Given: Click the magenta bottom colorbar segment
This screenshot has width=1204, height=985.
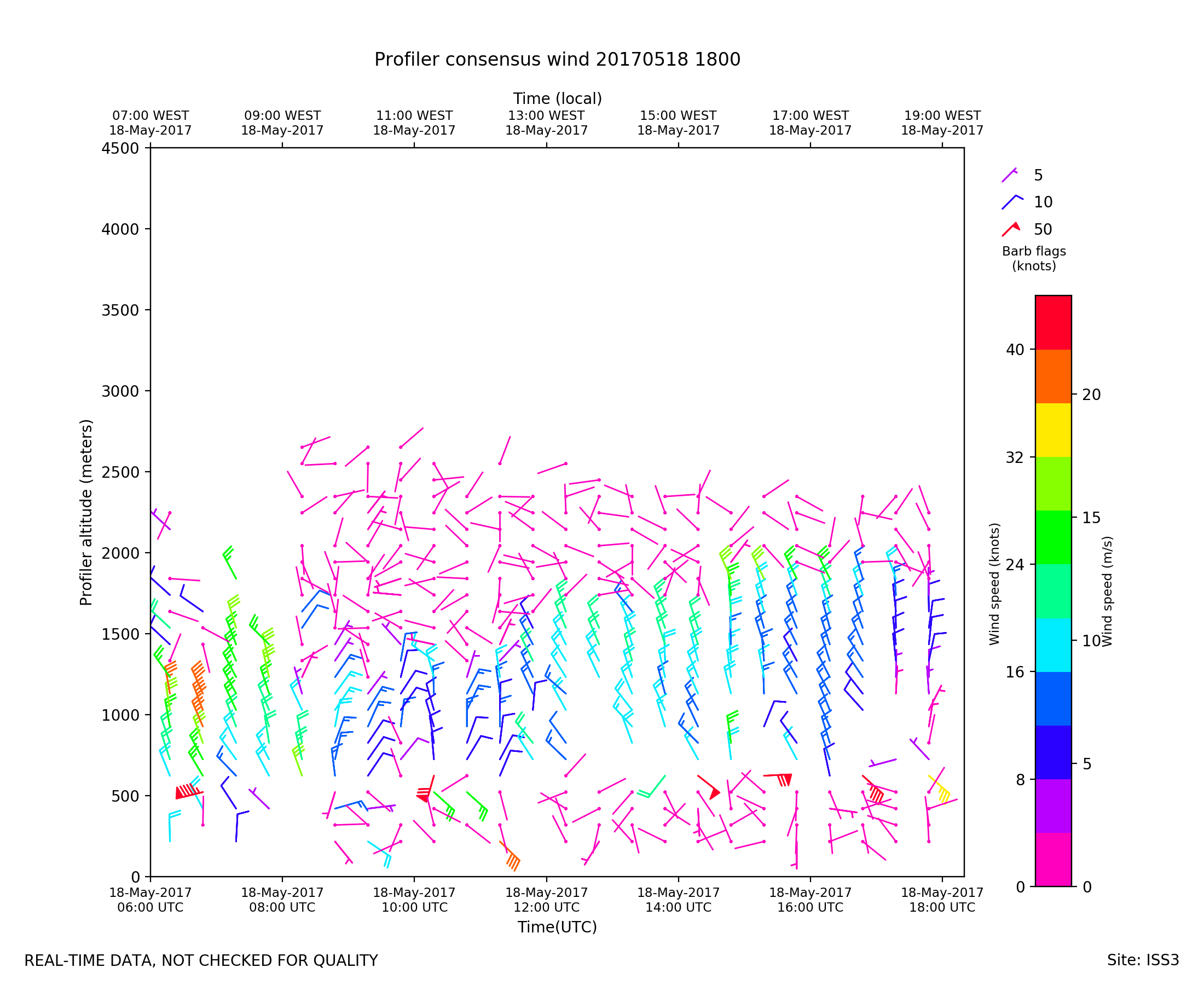Looking at the screenshot, I should click(x=1053, y=859).
